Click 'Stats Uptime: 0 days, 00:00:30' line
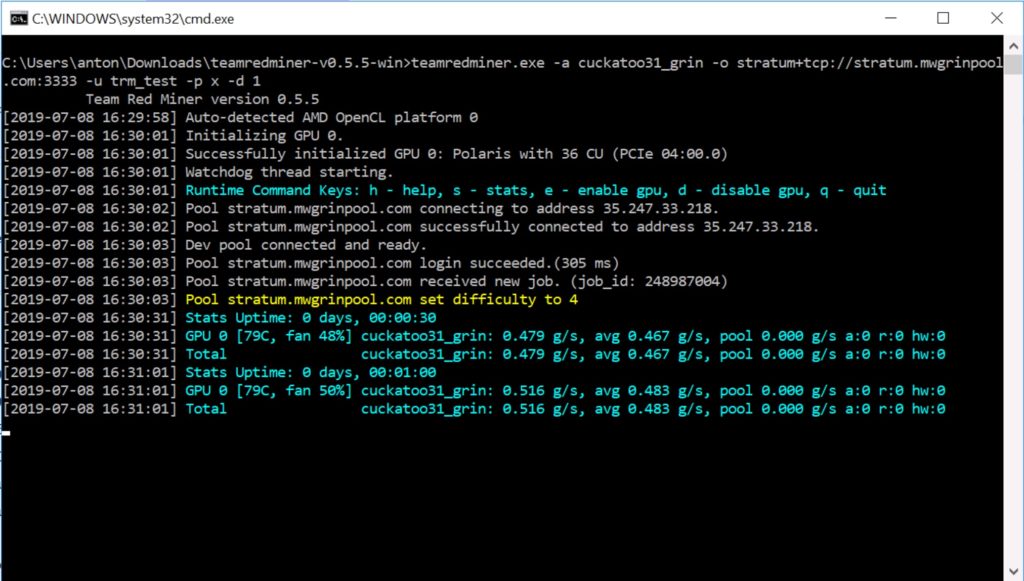Image resolution: width=1024 pixels, height=581 pixels. 219,319
